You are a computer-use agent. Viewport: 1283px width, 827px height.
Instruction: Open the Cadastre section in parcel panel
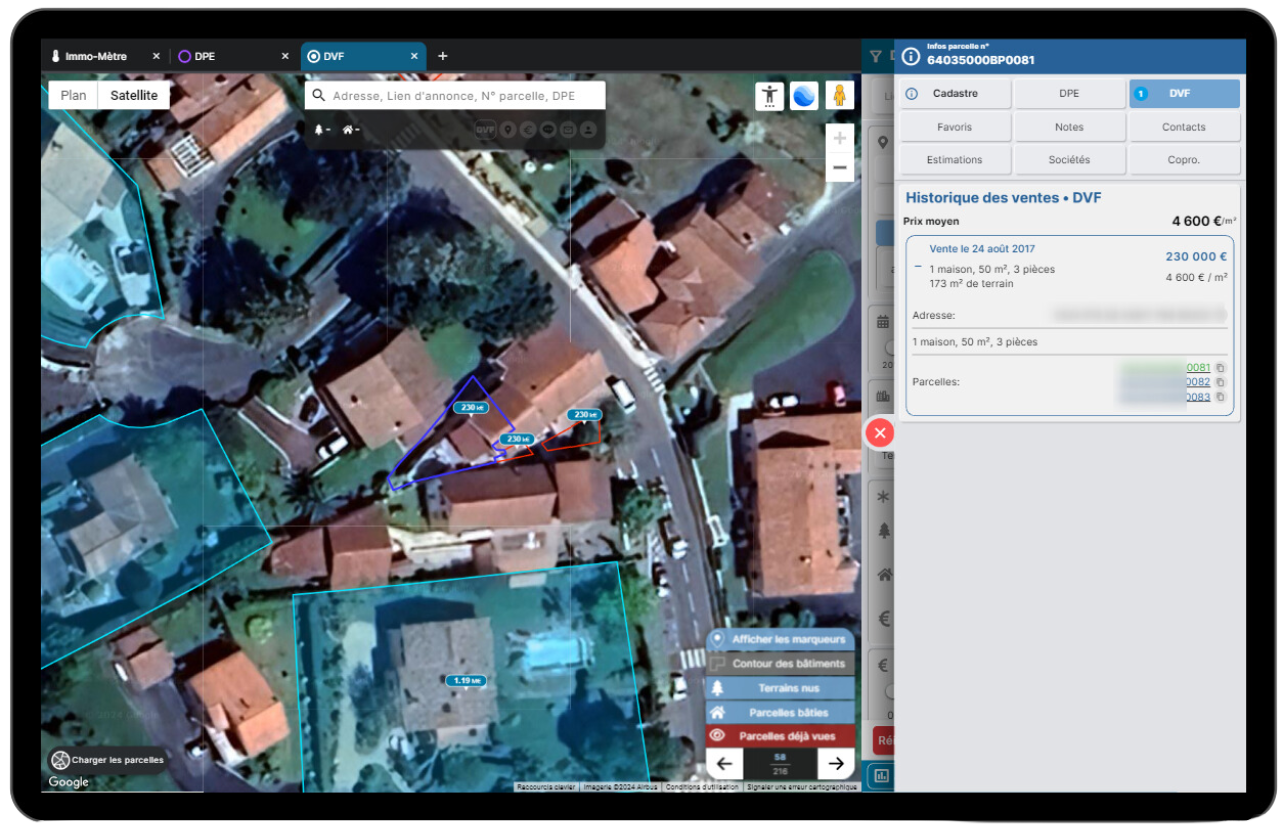click(x=955, y=94)
